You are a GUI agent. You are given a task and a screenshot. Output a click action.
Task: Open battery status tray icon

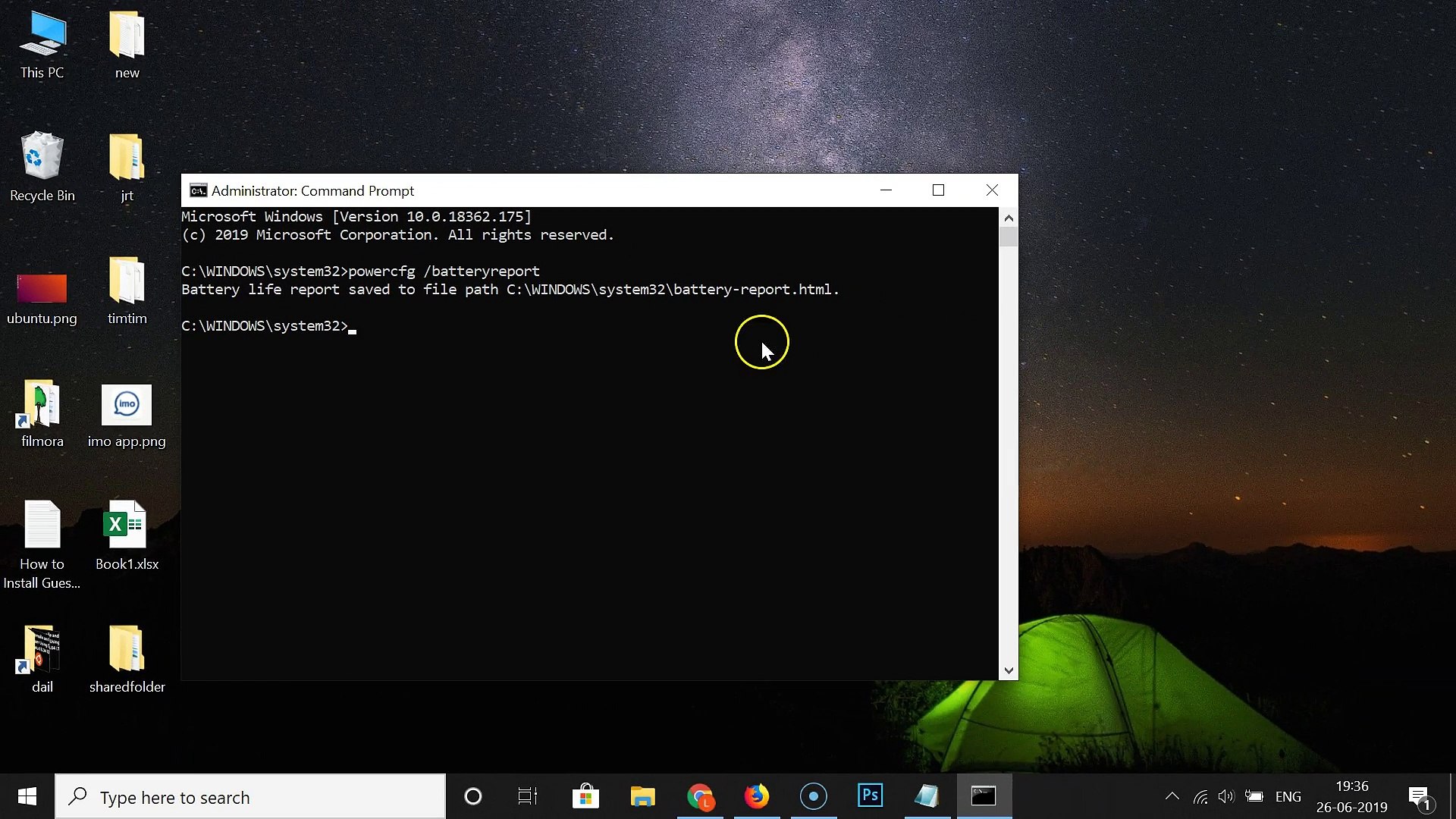[1254, 797]
